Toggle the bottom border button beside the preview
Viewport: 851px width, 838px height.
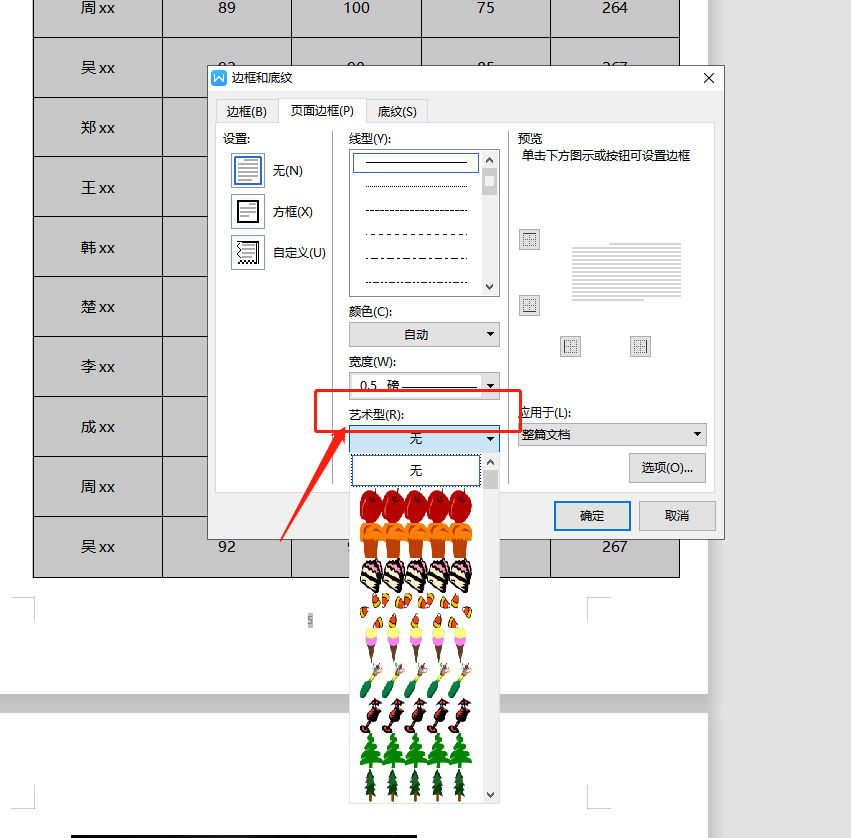point(529,305)
